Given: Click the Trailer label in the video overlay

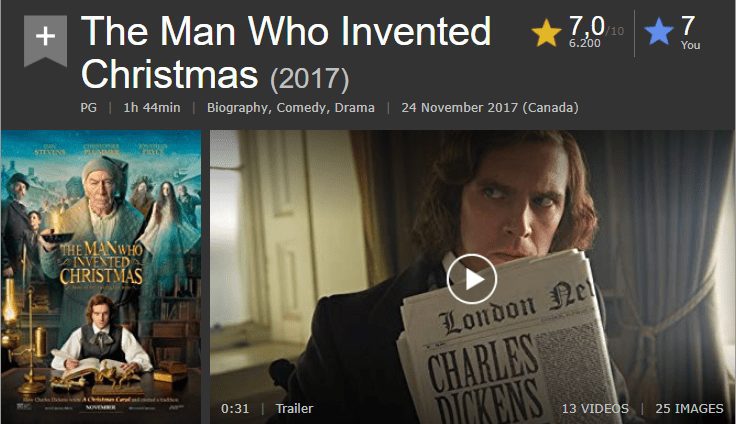Looking at the screenshot, I should tap(294, 409).
